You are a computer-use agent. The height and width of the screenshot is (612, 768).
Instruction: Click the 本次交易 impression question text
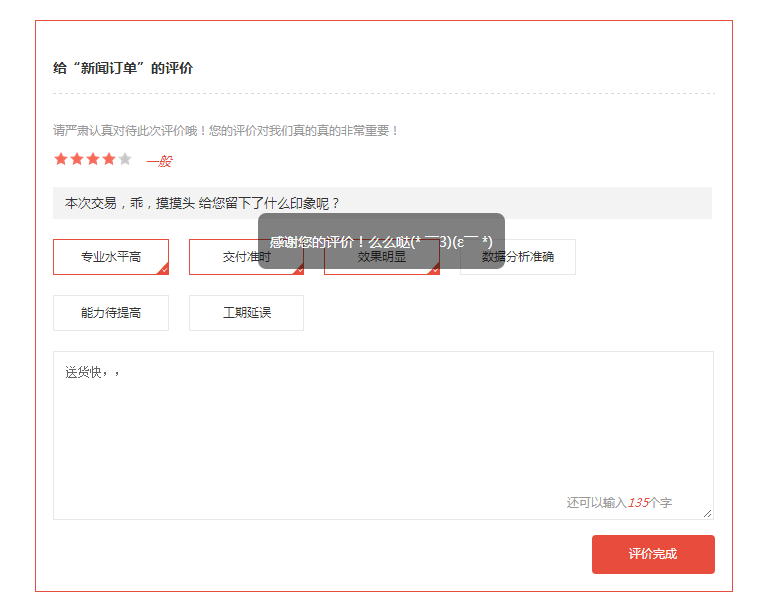pos(202,203)
